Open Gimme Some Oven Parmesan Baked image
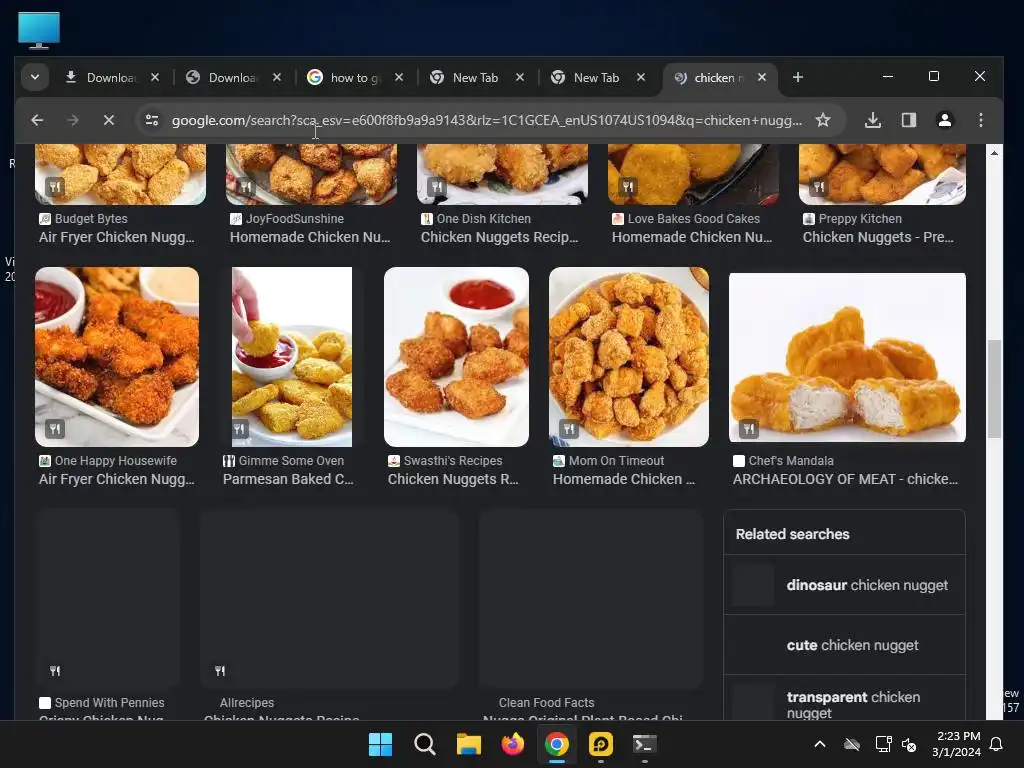 (292, 357)
